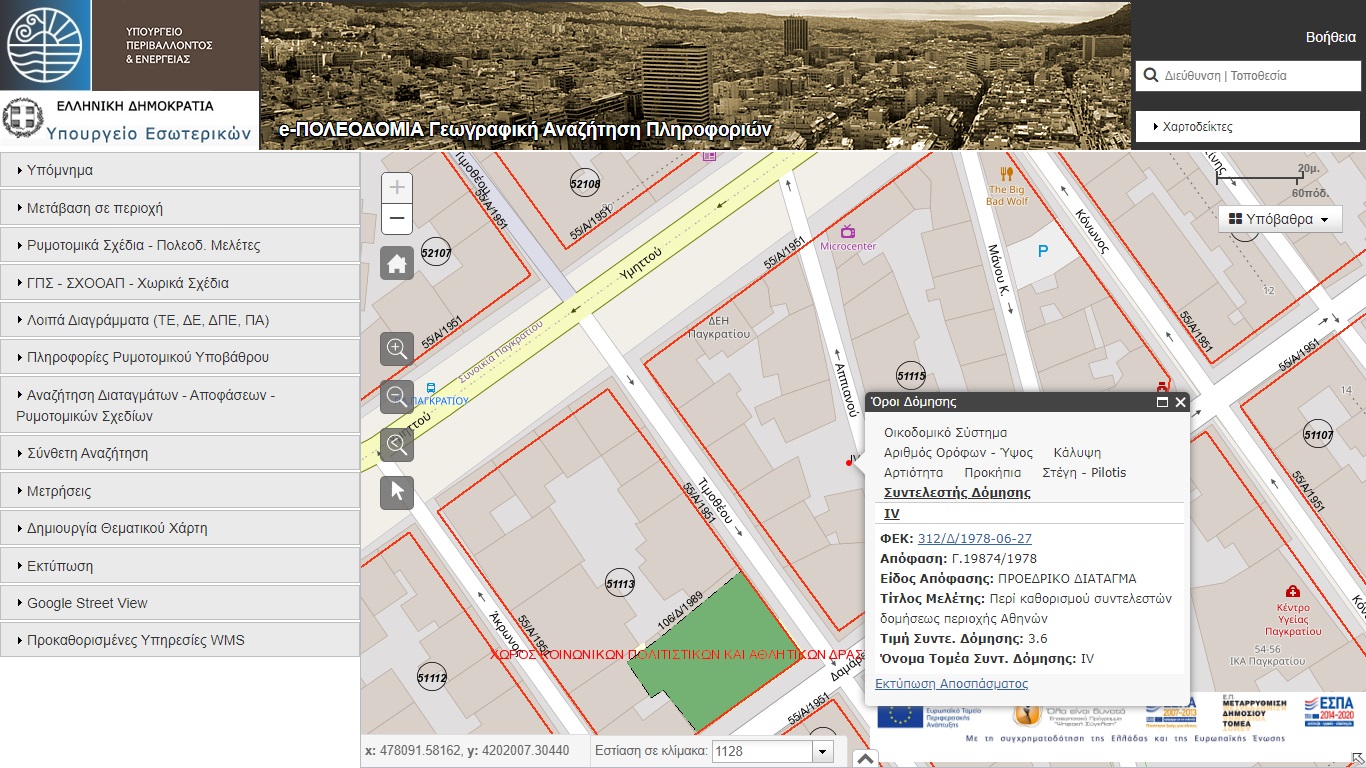Viewport: 1366px width, 768px height.
Task: Select the magnifier zoom-out tool
Action: (x=397, y=397)
